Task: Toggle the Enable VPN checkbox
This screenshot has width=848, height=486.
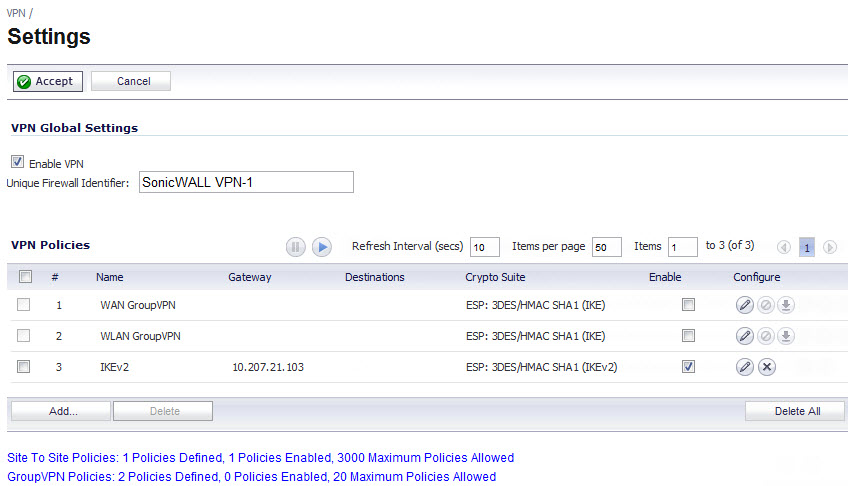Action: pos(17,162)
